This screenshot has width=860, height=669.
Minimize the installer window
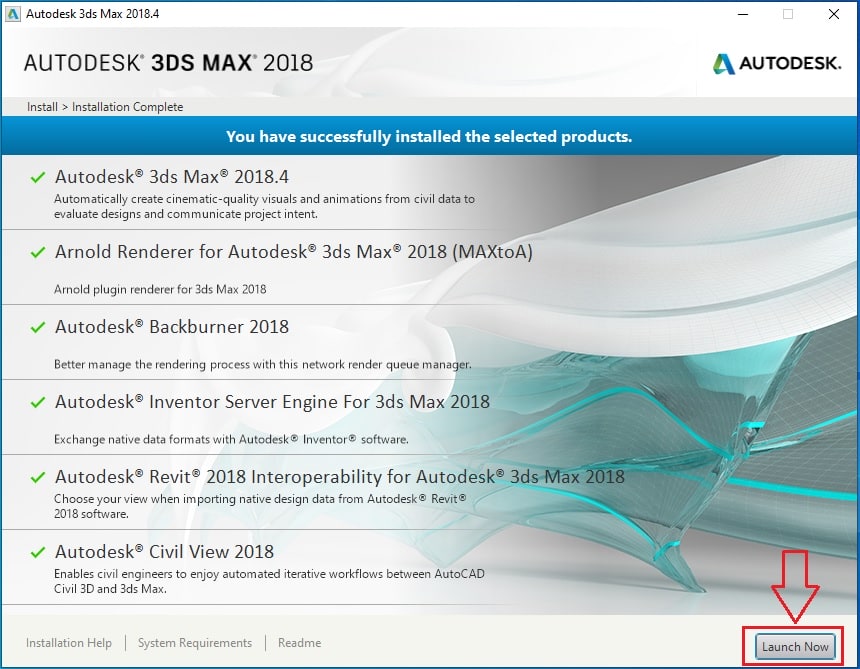[x=743, y=14]
